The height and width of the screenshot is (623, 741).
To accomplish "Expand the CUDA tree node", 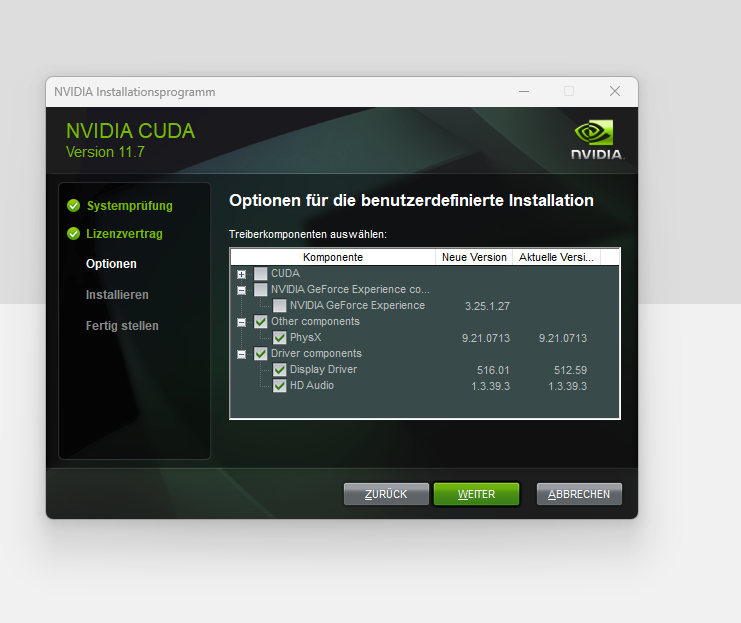I will click(x=241, y=274).
